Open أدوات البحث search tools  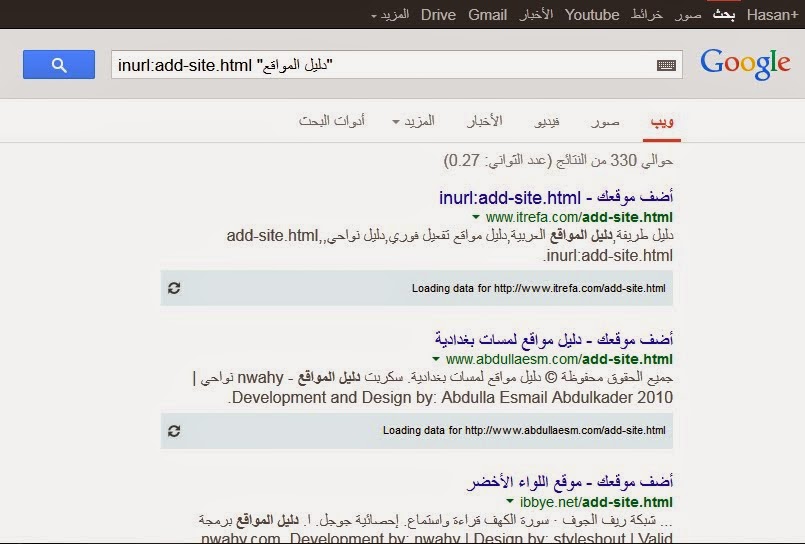click(332, 121)
